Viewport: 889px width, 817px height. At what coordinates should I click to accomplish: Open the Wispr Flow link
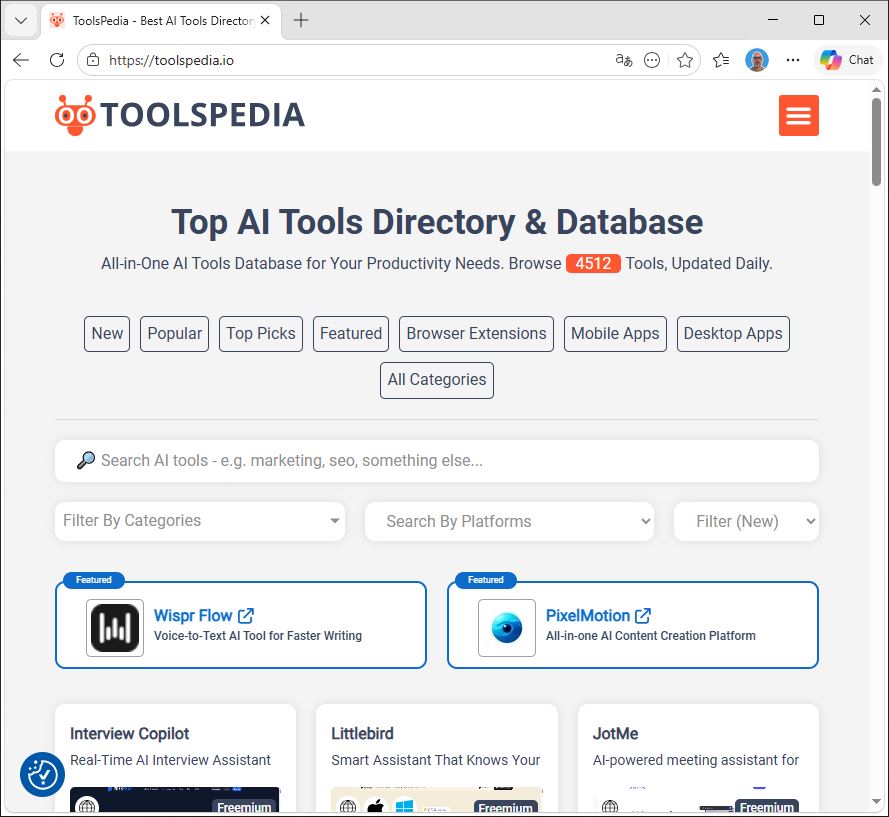point(193,615)
